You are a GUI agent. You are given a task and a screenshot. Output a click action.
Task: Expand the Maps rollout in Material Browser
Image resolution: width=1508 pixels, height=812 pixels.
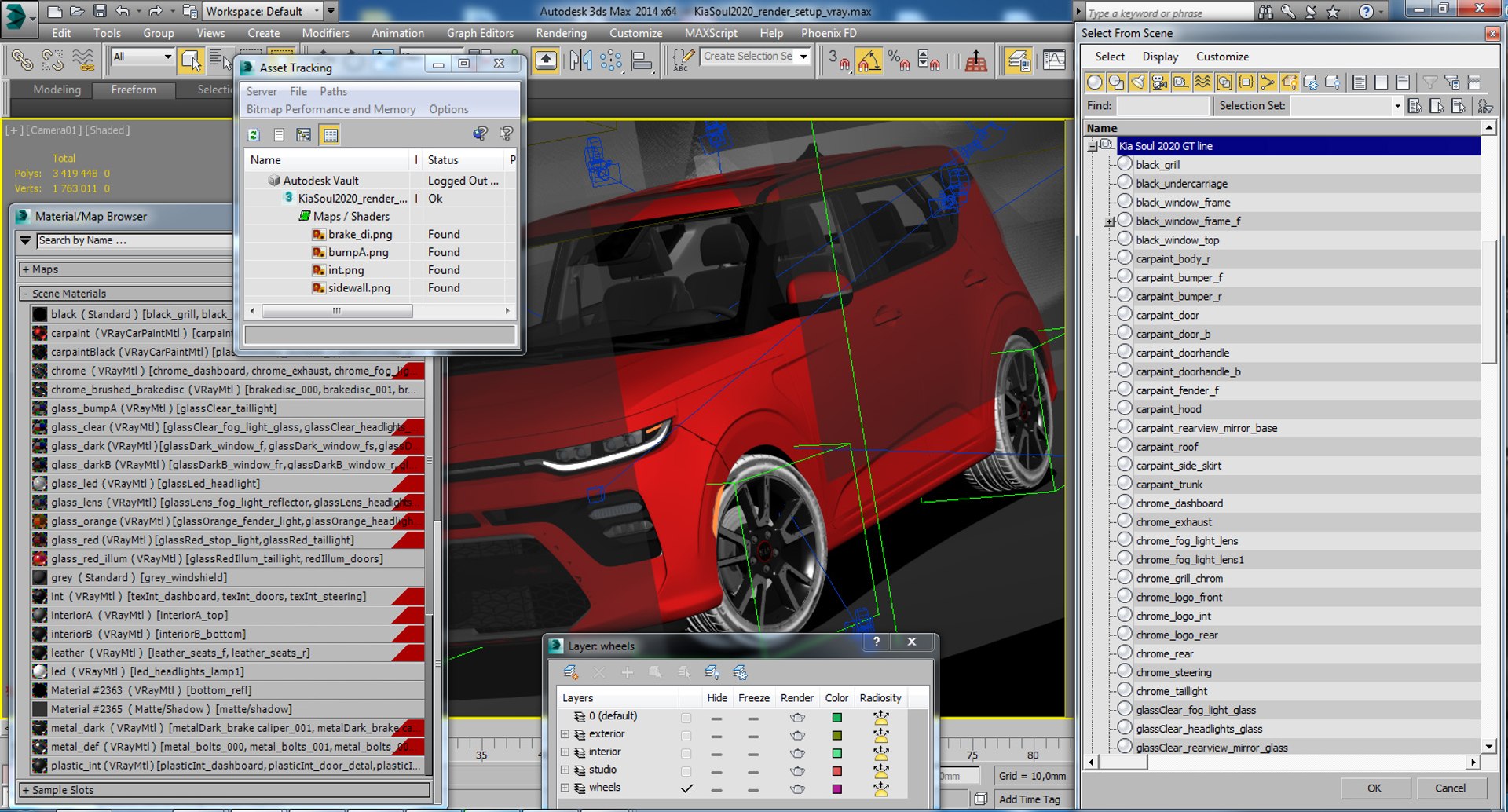click(125, 269)
